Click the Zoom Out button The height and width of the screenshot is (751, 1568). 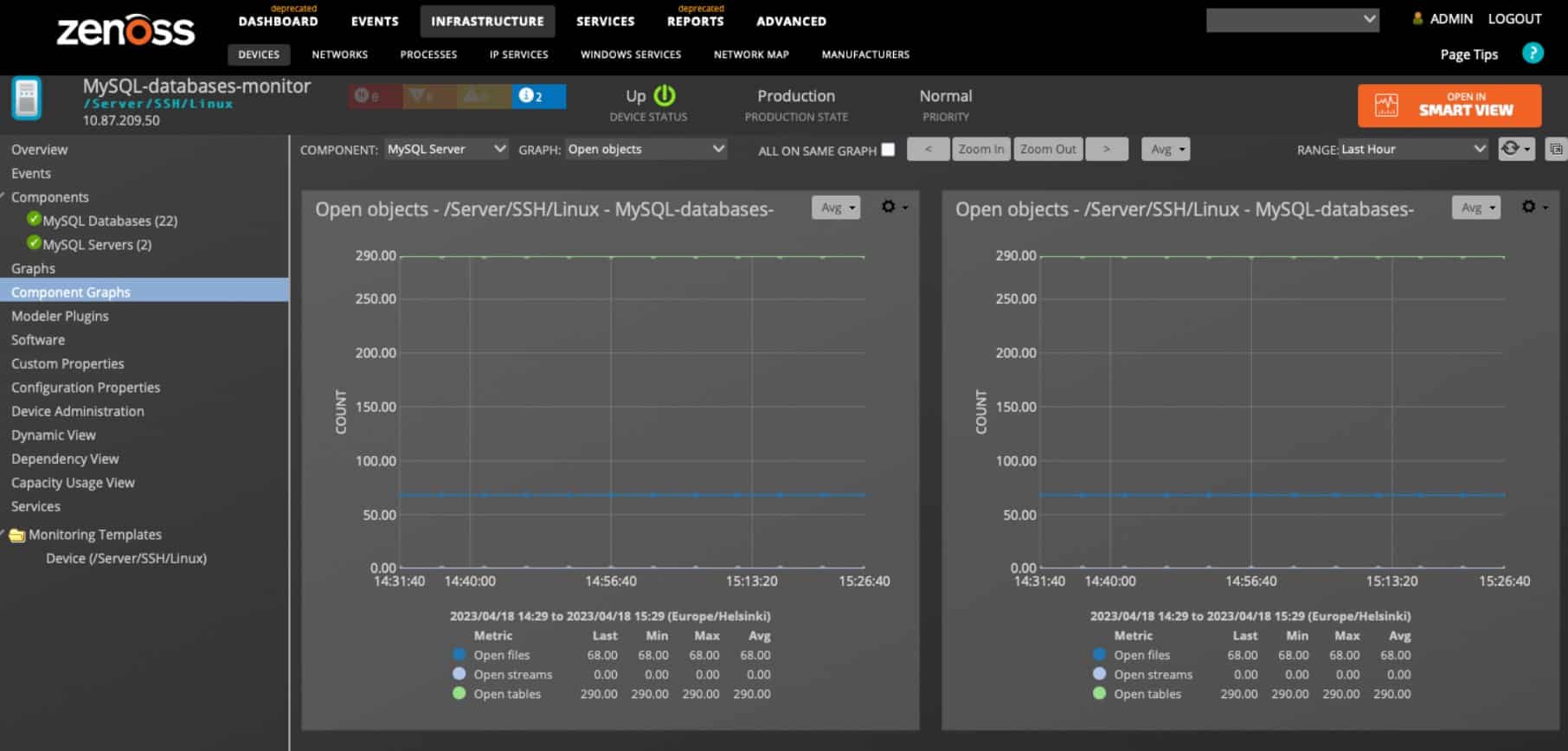[1048, 149]
